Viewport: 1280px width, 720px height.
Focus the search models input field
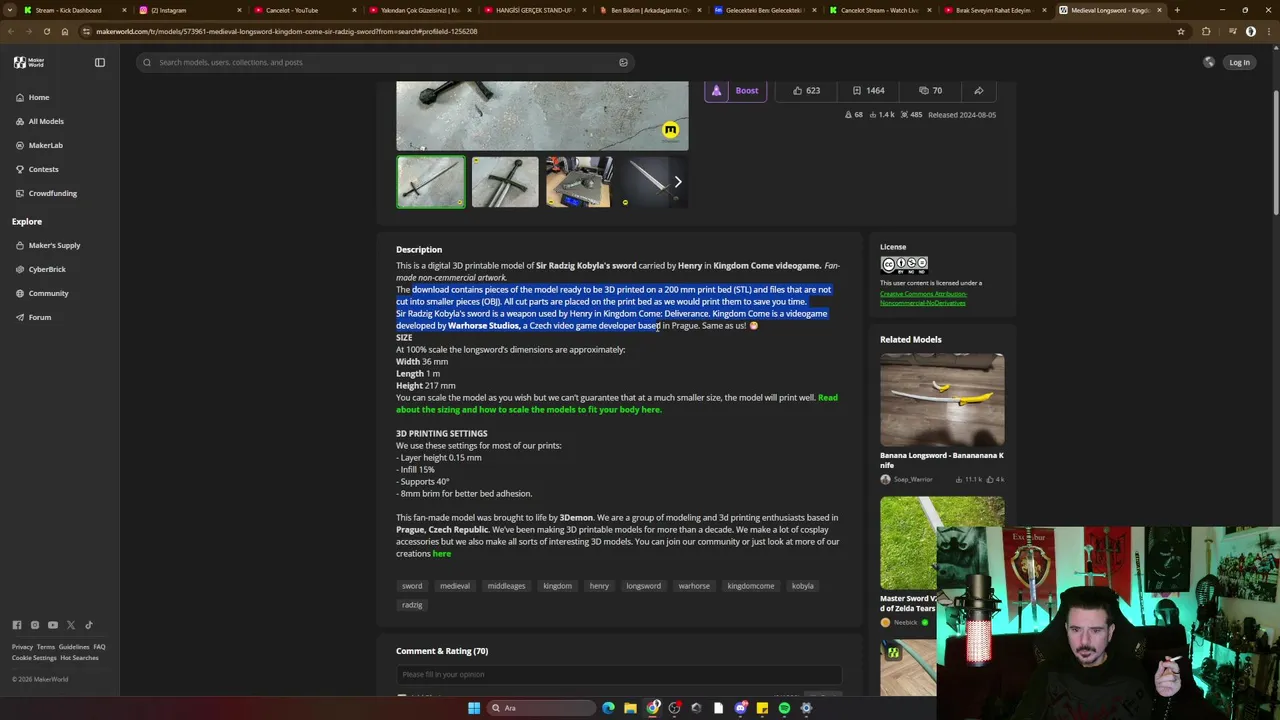click(x=386, y=62)
